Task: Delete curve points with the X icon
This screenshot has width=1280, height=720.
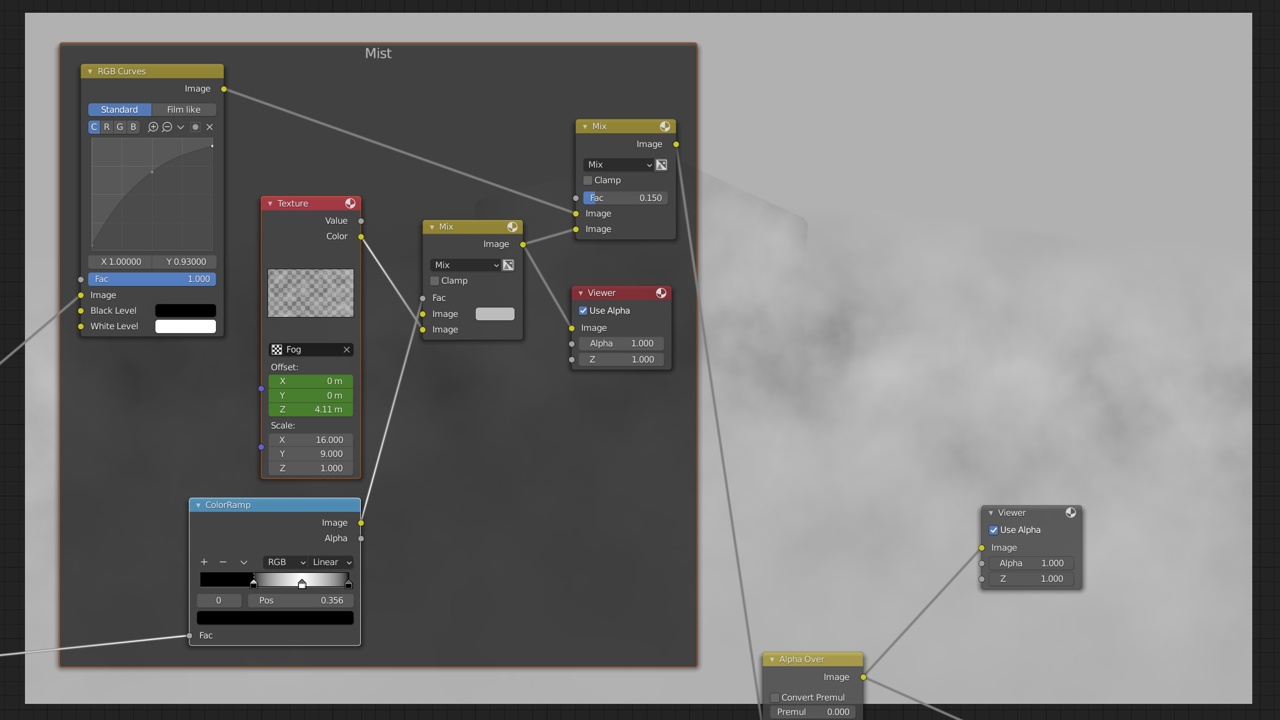Action: coord(209,127)
